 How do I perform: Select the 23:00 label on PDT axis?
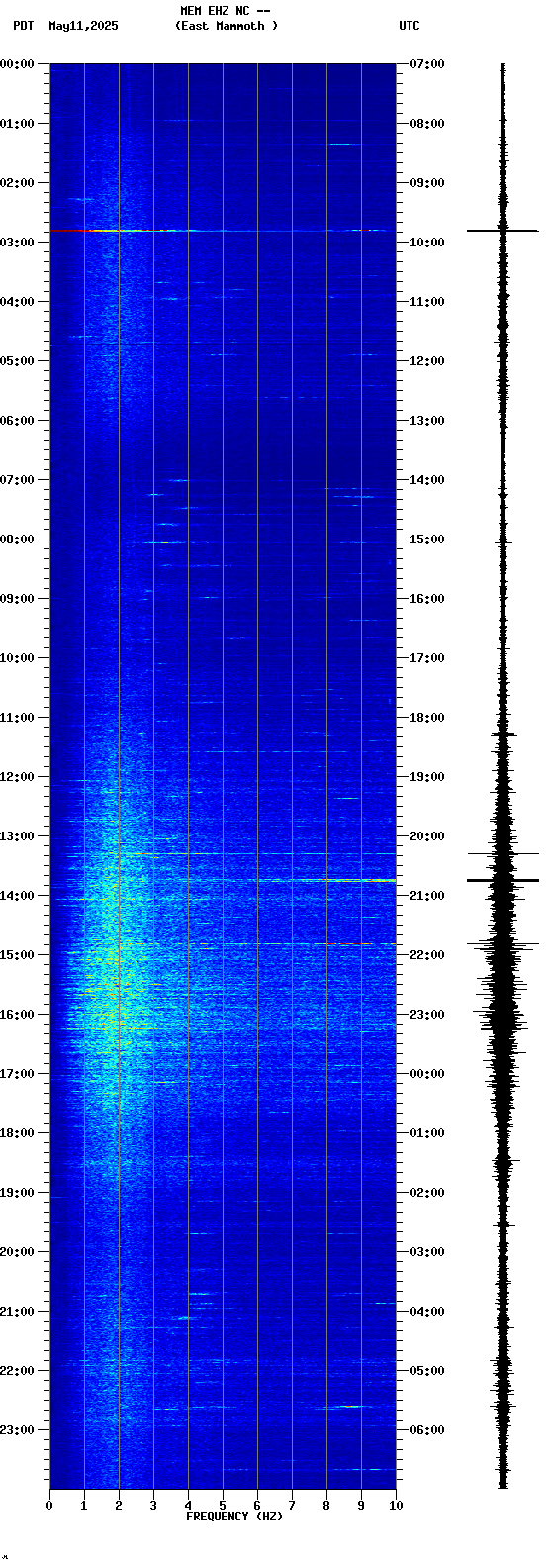[18, 1430]
